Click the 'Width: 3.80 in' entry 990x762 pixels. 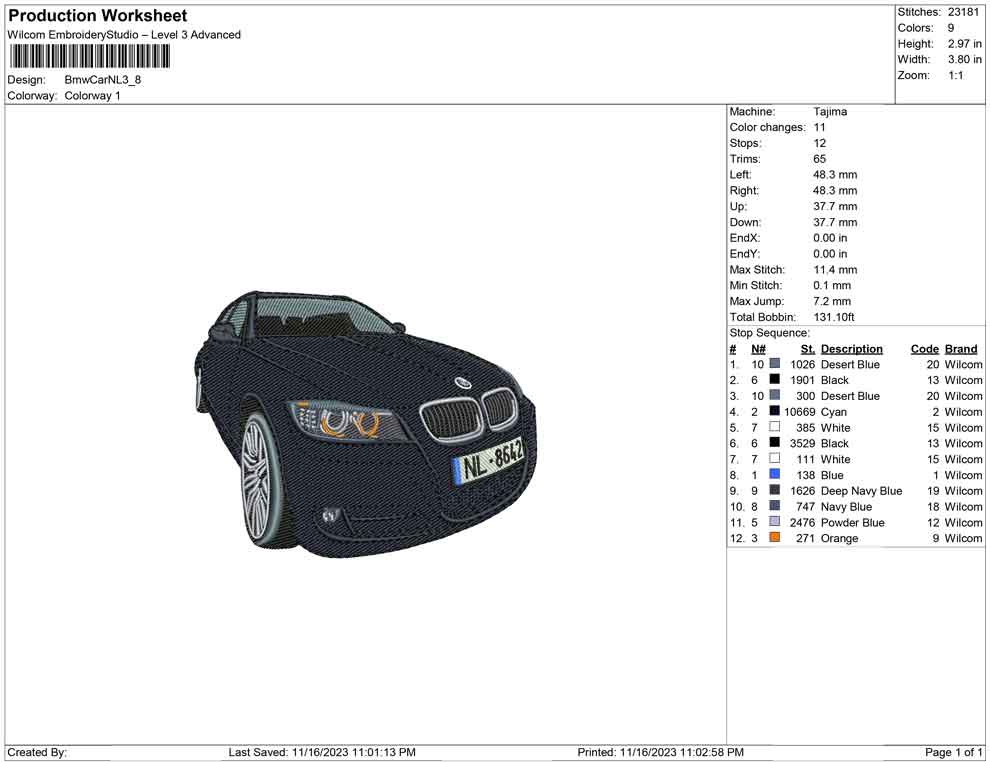939,59
